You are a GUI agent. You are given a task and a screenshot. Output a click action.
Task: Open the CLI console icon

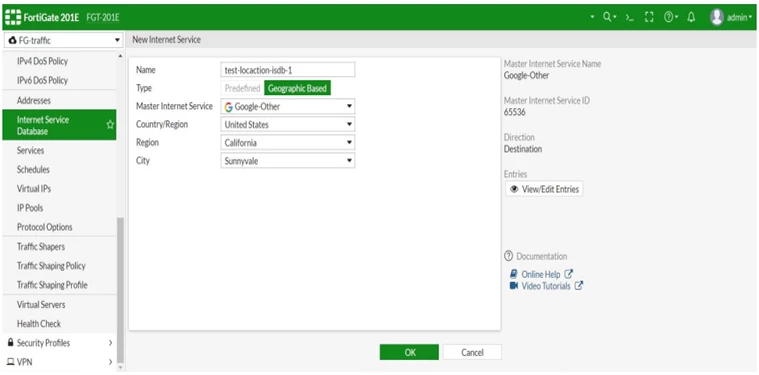point(629,17)
